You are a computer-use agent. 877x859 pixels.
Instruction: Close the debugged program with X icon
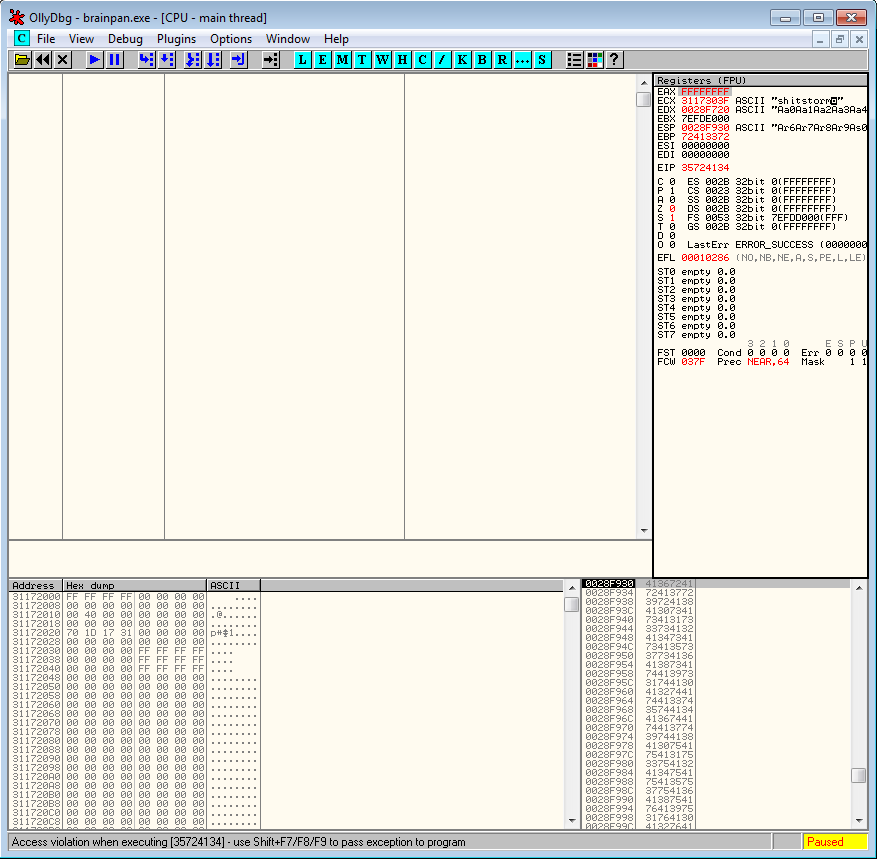[x=63, y=59]
